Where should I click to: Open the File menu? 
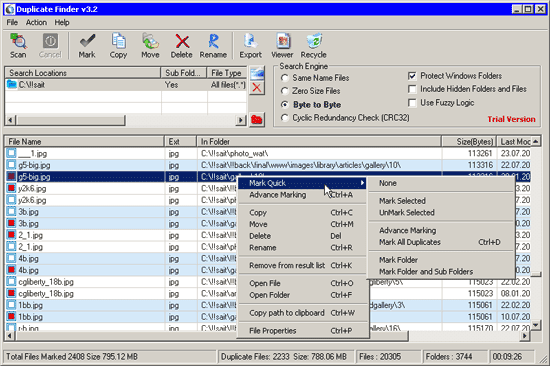point(12,22)
